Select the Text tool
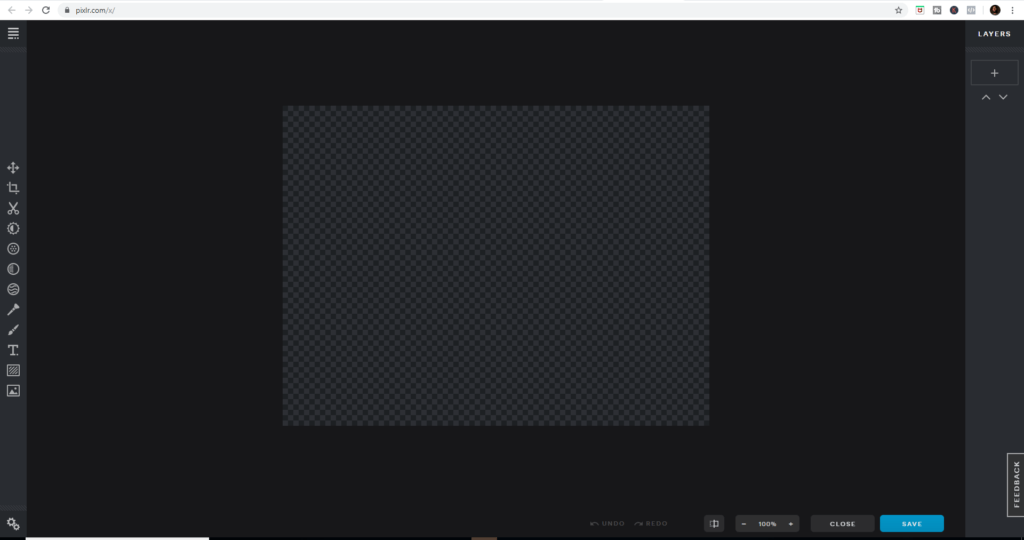The image size is (1024, 540). [x=13, y=350]
